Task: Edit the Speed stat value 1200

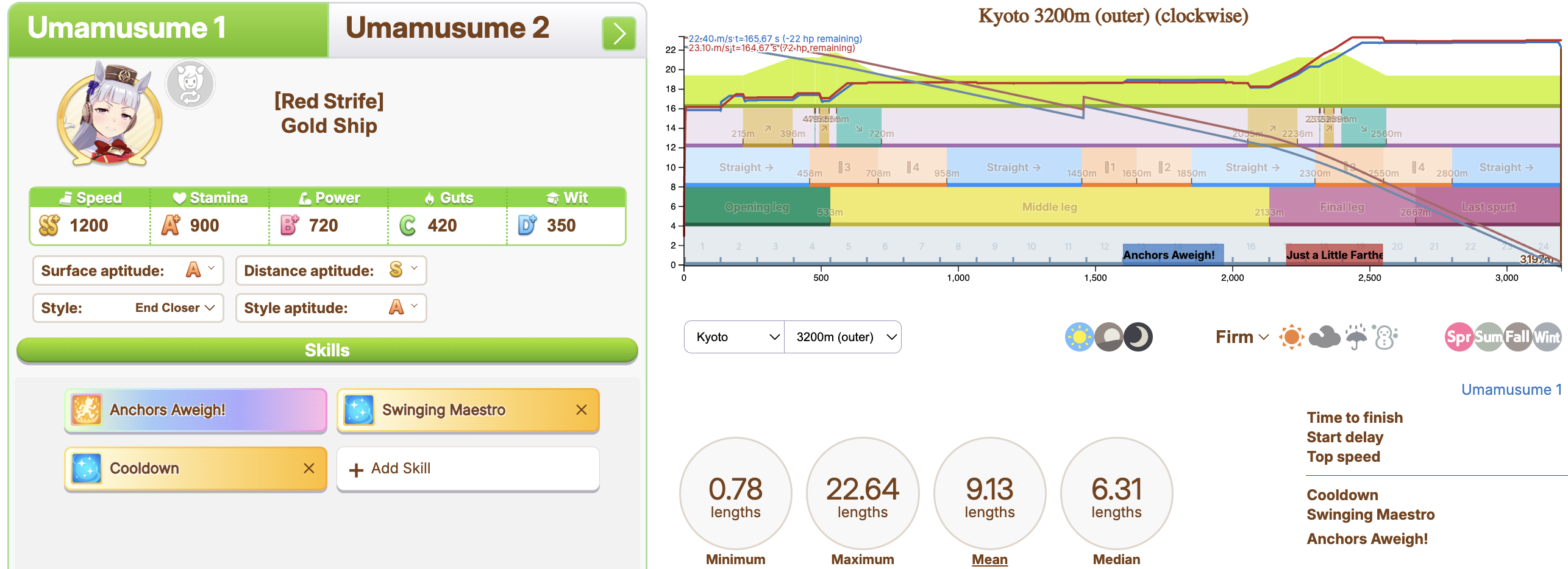Action: 90,225
